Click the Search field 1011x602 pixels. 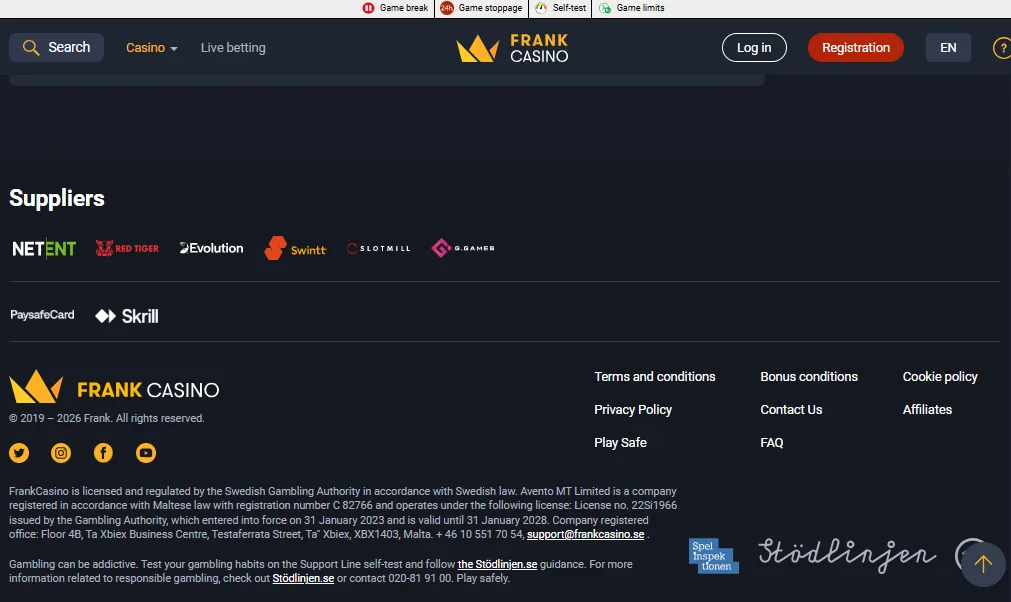pos(56,48)
